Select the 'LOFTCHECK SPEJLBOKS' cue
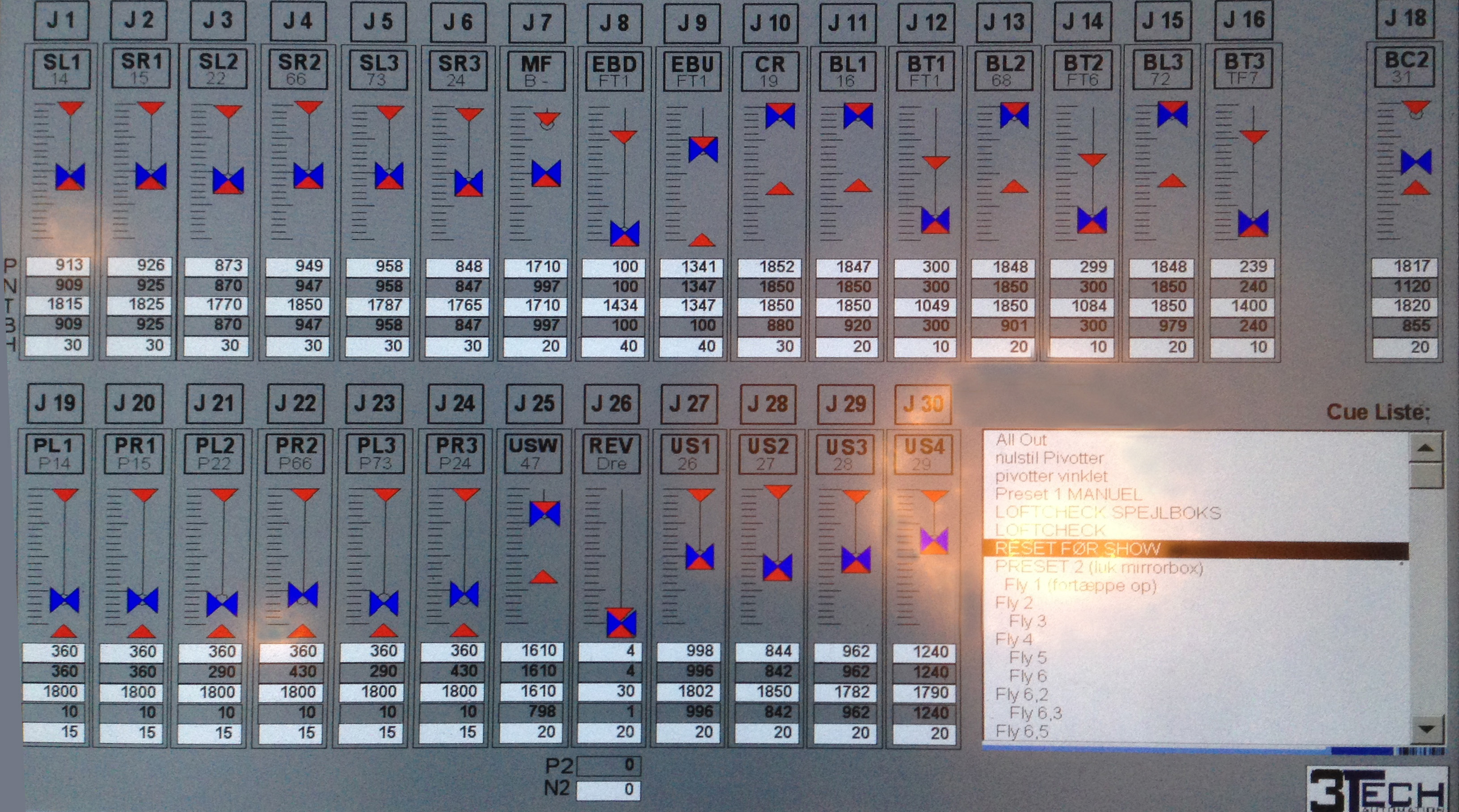The image size is (1459, 812). 1107,513
